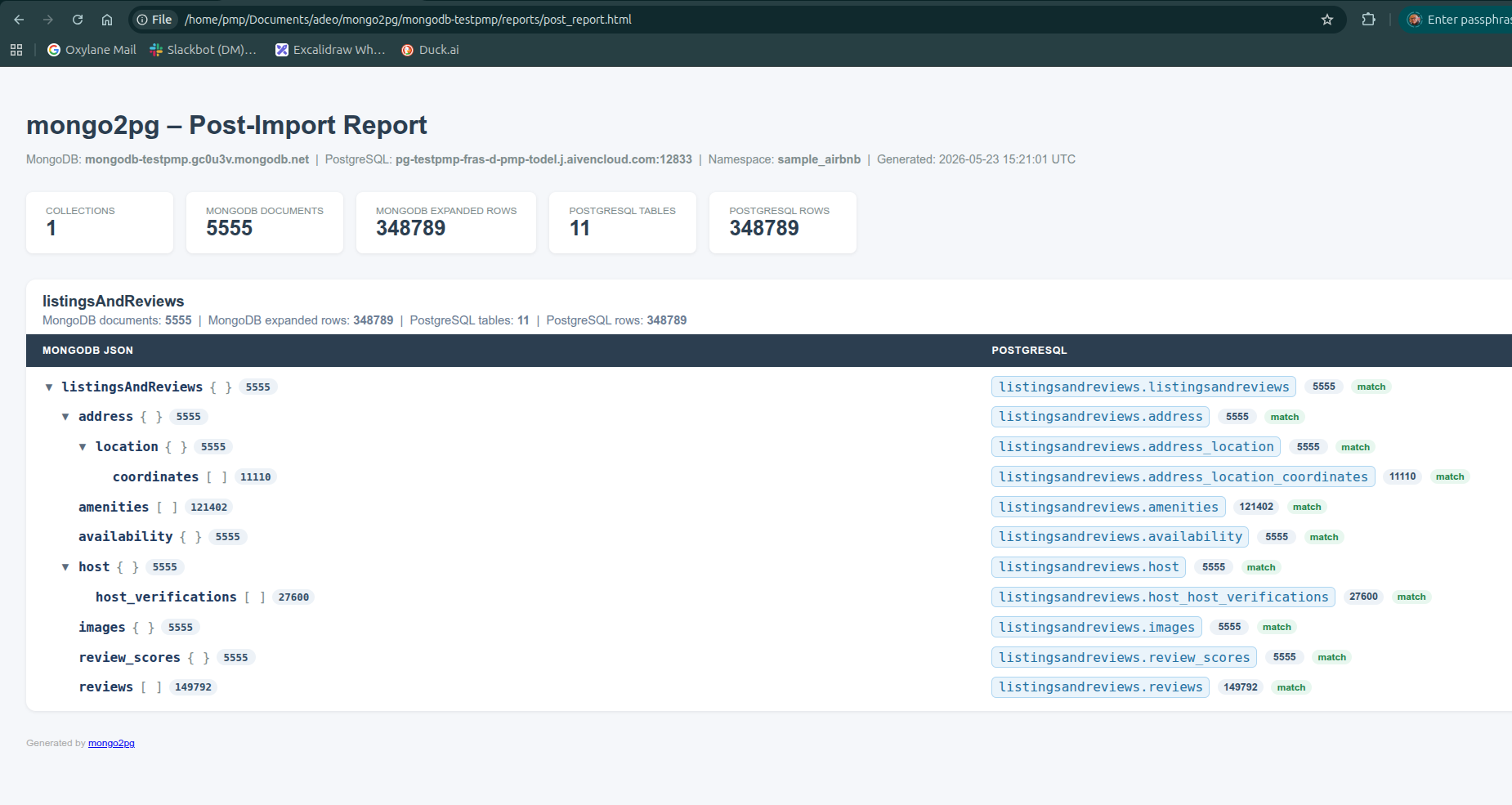Click the listingsAndReviews section title

[114, 302]
